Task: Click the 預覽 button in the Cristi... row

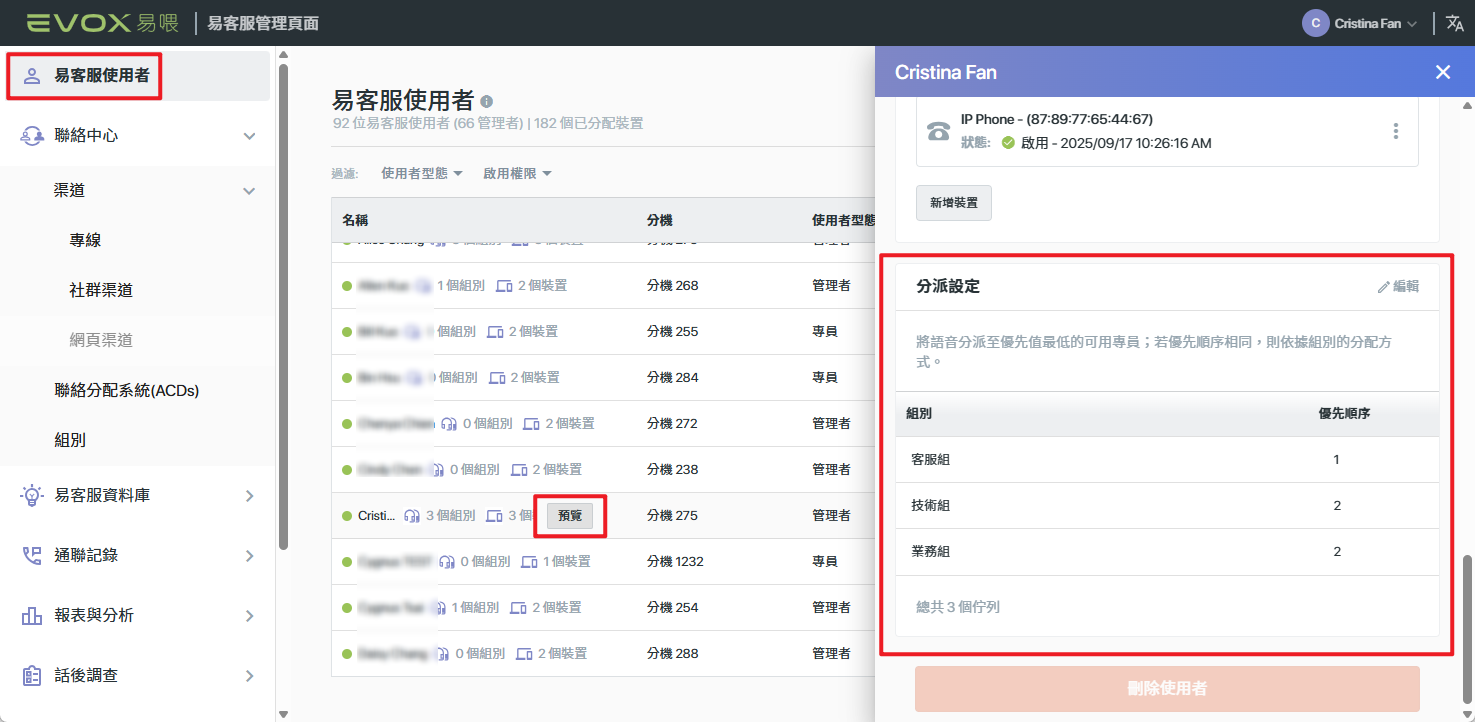Action: (570, 516)
